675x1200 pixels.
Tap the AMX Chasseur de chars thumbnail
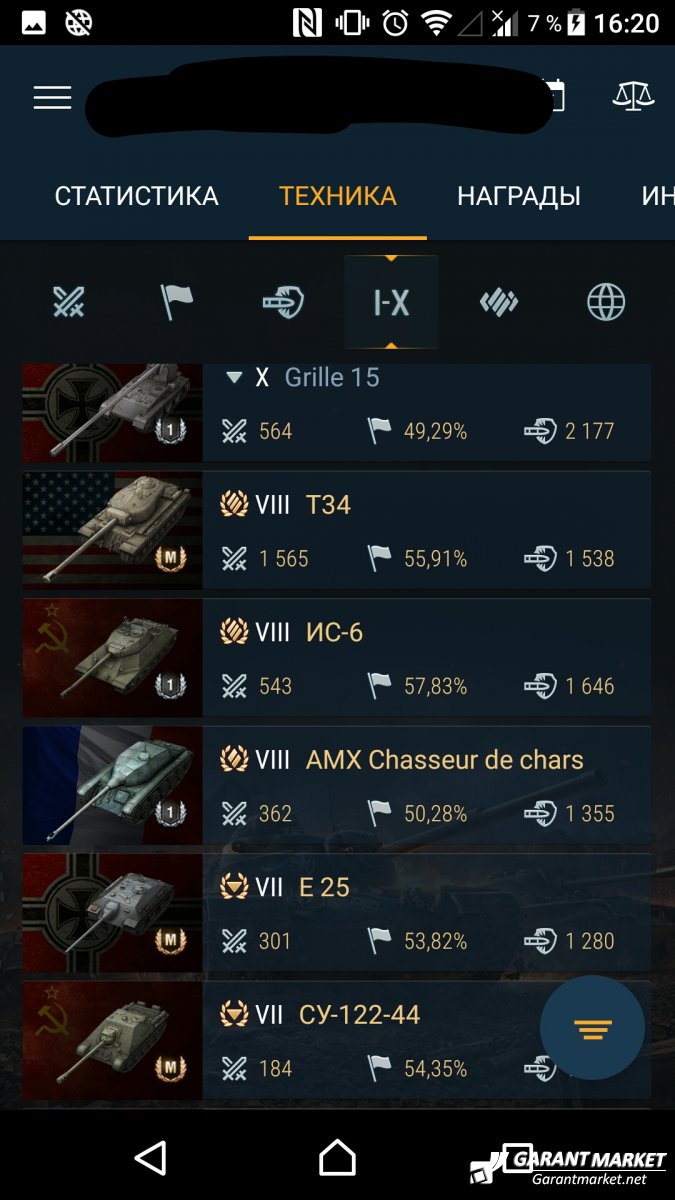[112, 785]
